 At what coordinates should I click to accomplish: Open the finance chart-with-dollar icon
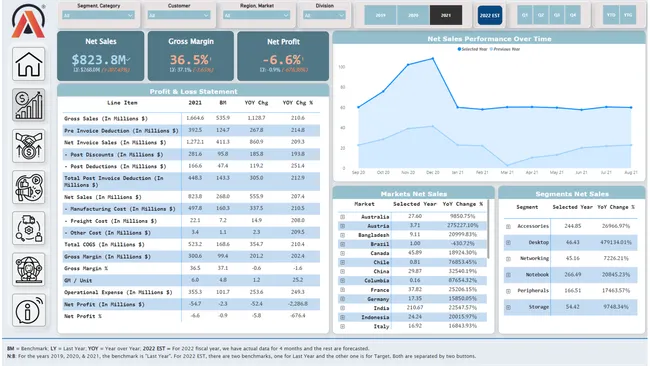[x=28, y=105]
